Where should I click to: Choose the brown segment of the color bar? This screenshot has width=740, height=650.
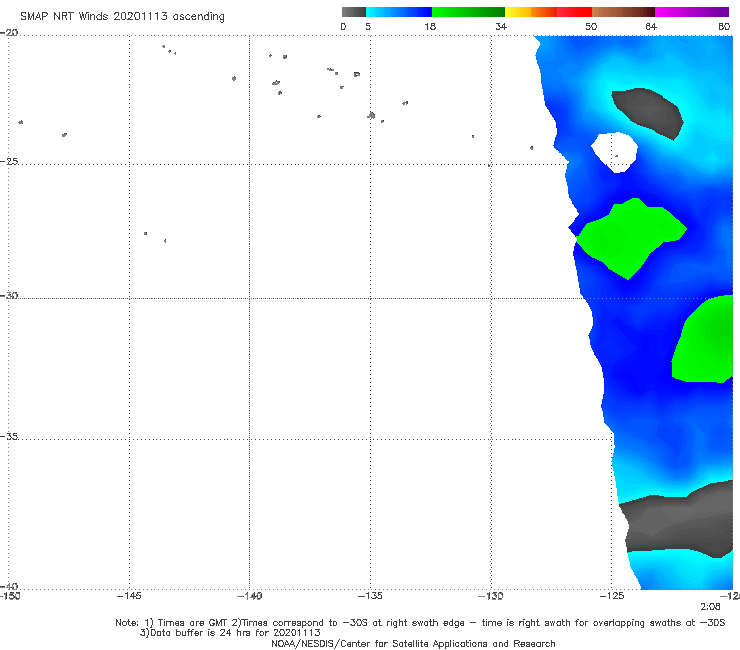pos(623,12)
